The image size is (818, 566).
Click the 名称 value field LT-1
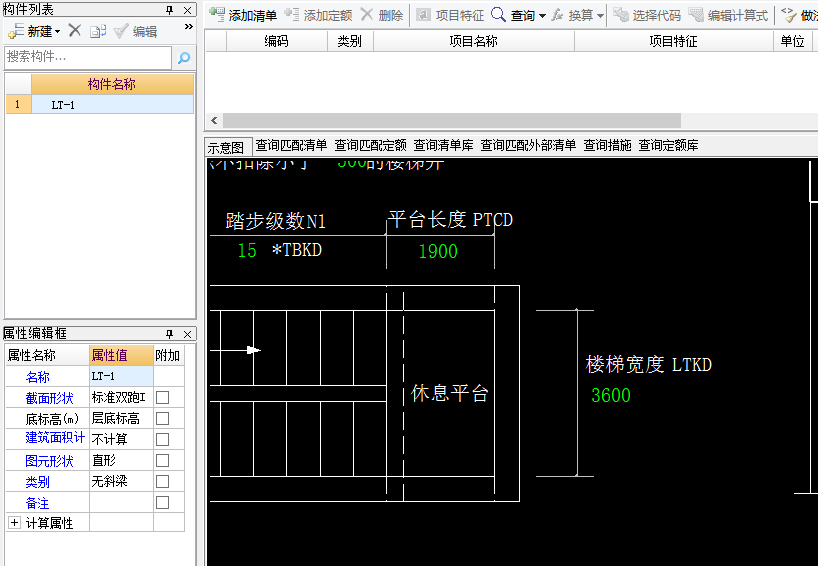pyautogui.click(x=122, y=376)
